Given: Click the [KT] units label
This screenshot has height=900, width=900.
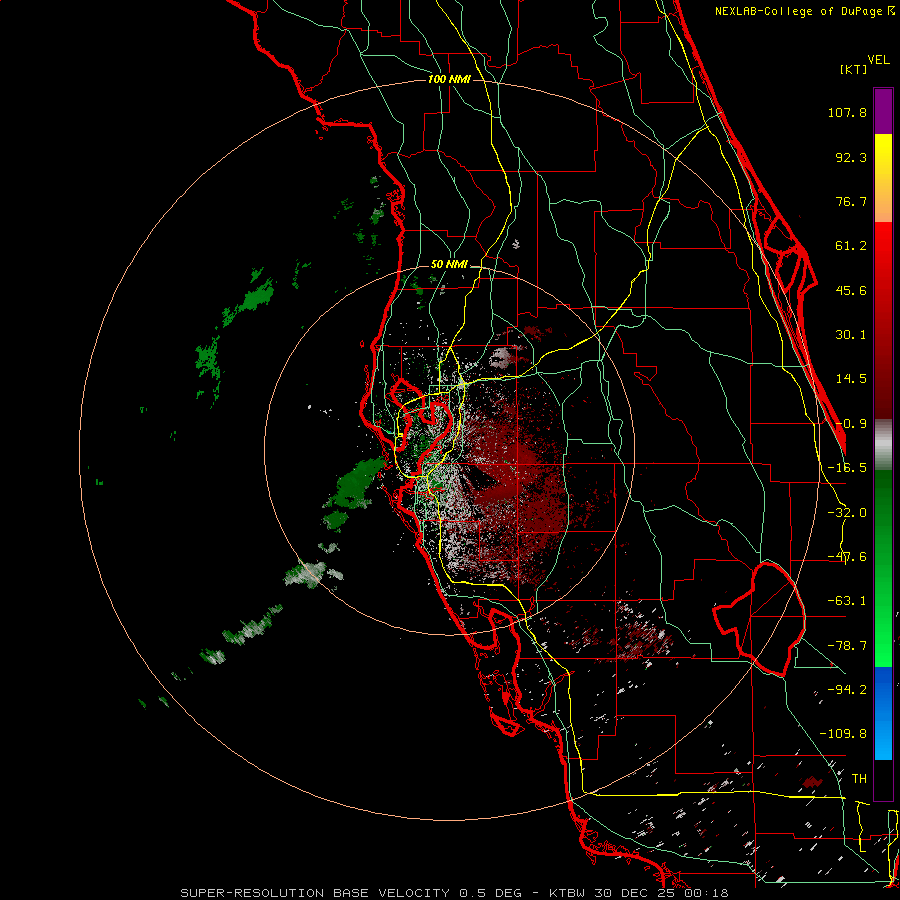Looking at the screenshot, I should (x=854, y=69).
